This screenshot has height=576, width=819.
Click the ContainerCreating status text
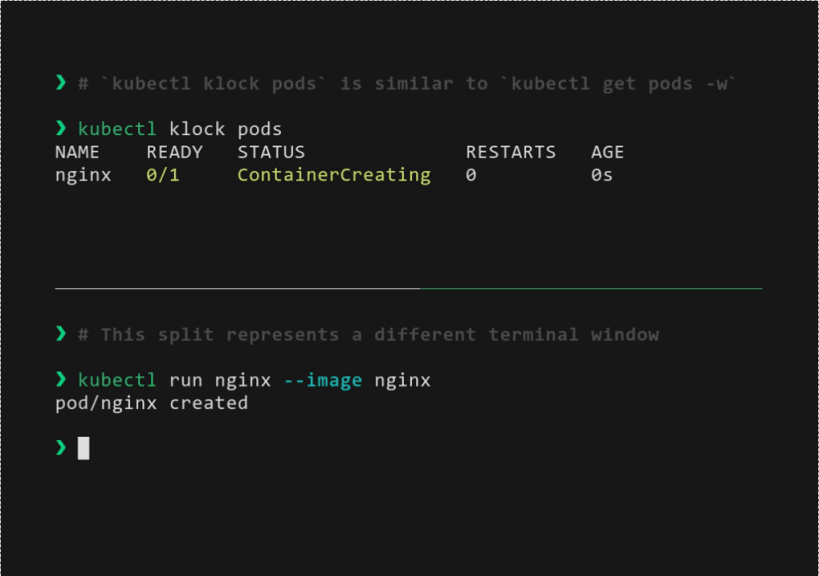point(334,175)
